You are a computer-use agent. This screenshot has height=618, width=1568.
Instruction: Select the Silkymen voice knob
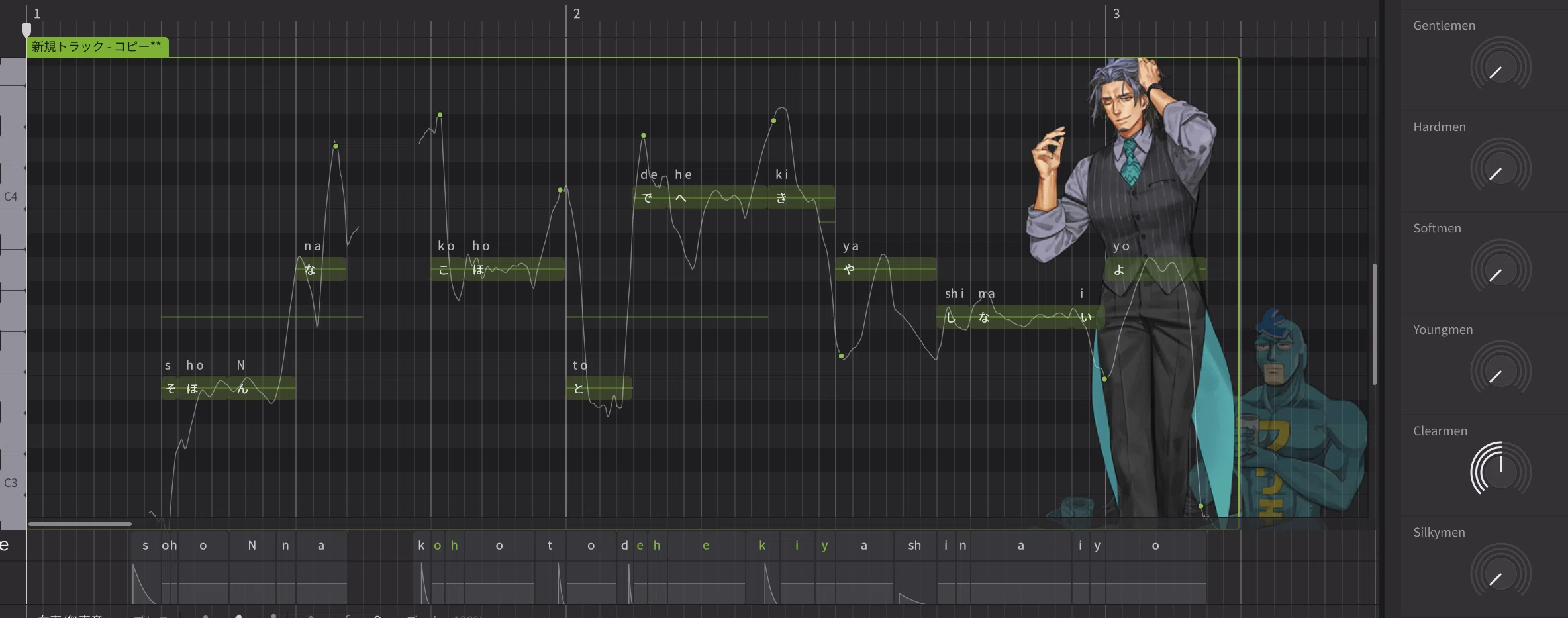(1500, 574)
